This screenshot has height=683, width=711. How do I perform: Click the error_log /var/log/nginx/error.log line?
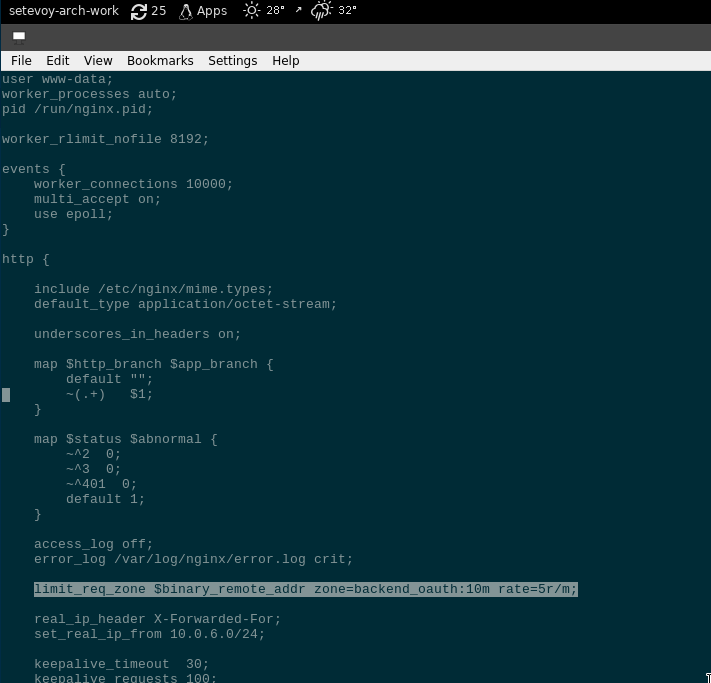[x=193, y=559]
